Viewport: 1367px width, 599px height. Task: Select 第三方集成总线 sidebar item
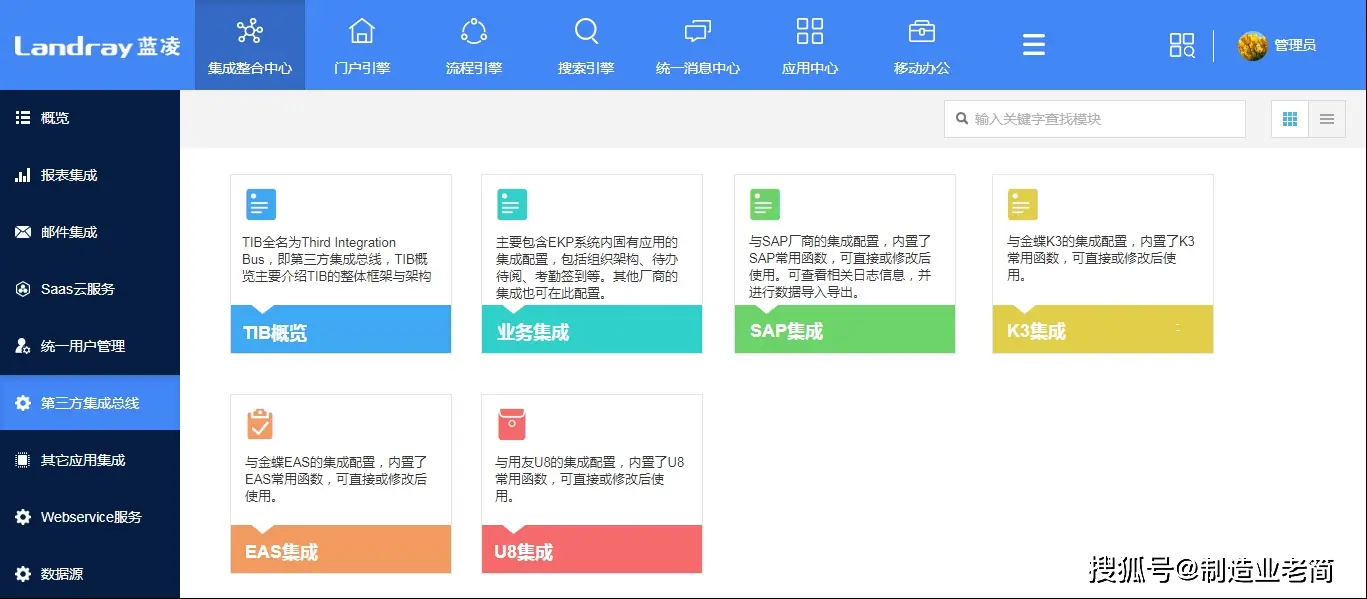click(x=90, y=403)
